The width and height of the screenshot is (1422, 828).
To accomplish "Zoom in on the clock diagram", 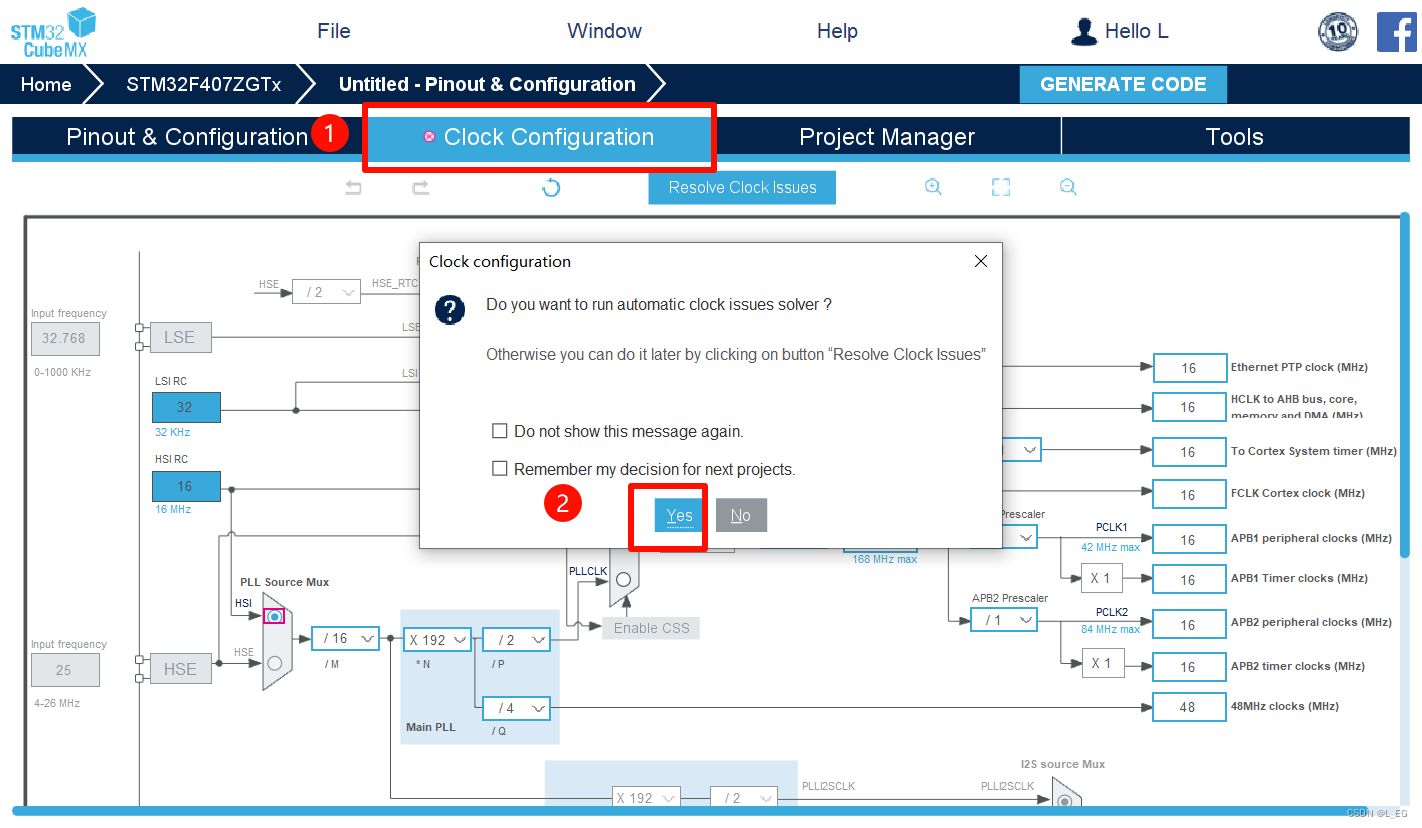I will (x=933, y=187).
